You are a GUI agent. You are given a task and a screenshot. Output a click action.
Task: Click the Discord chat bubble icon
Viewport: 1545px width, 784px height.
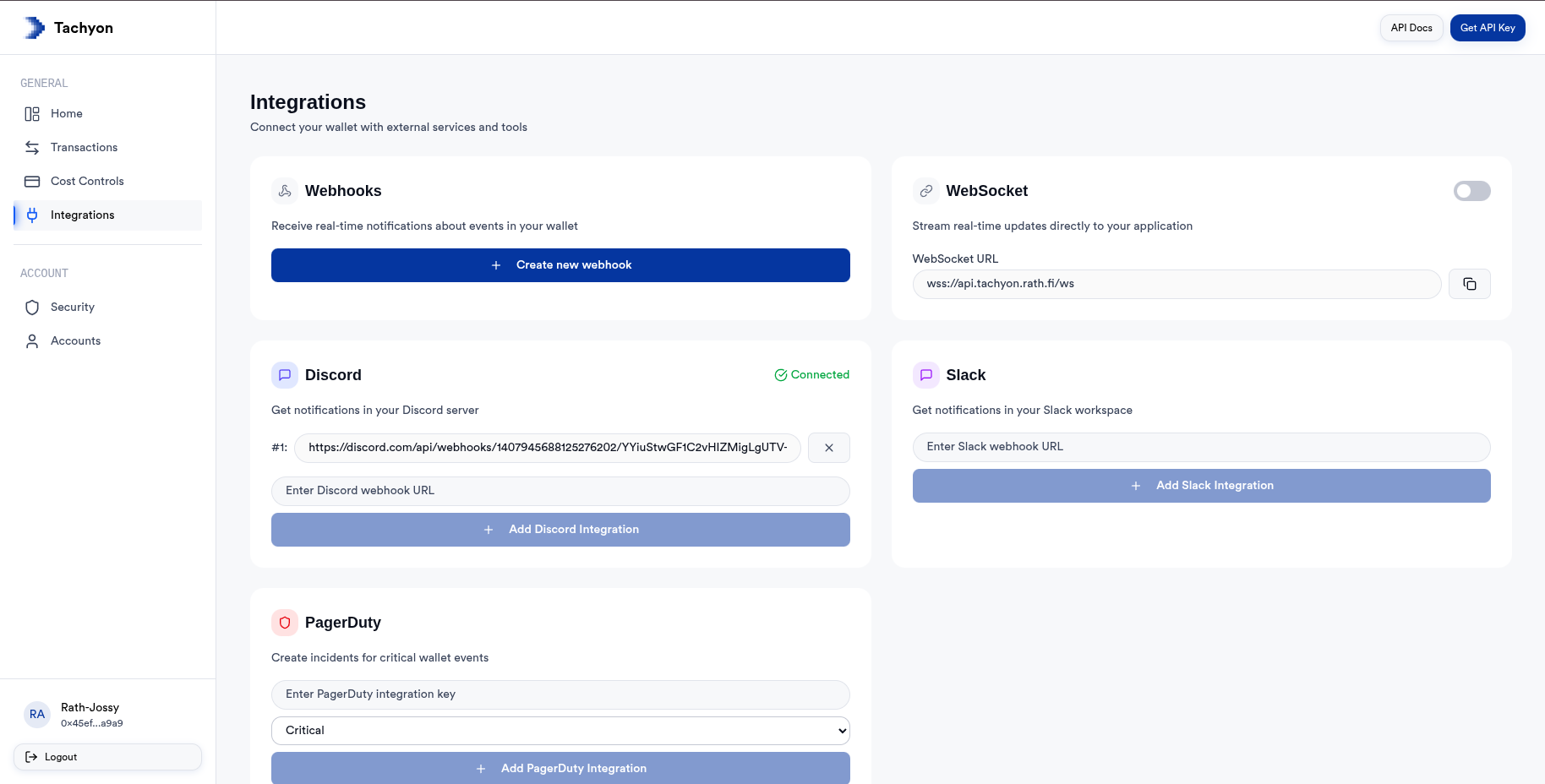pos(285,375)
